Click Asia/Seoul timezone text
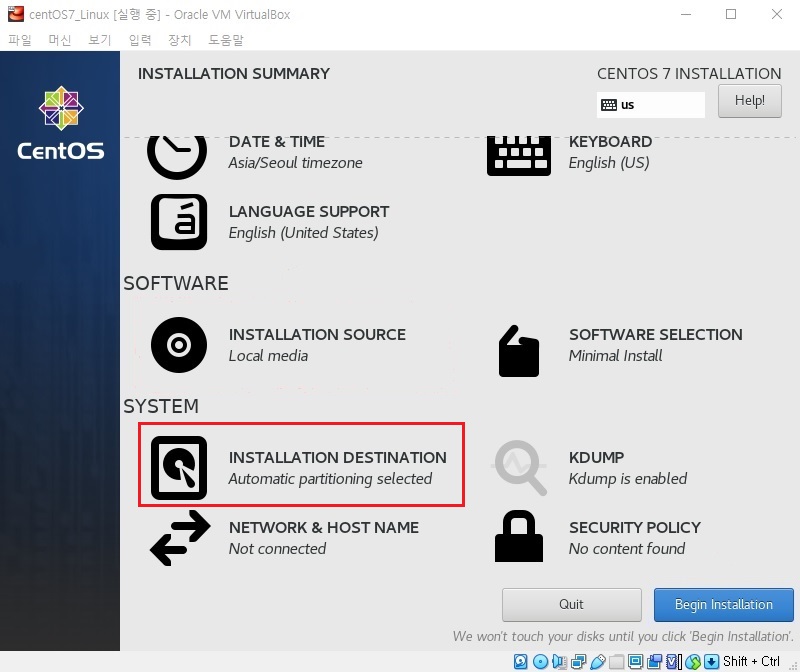 (x=295, y=163)
